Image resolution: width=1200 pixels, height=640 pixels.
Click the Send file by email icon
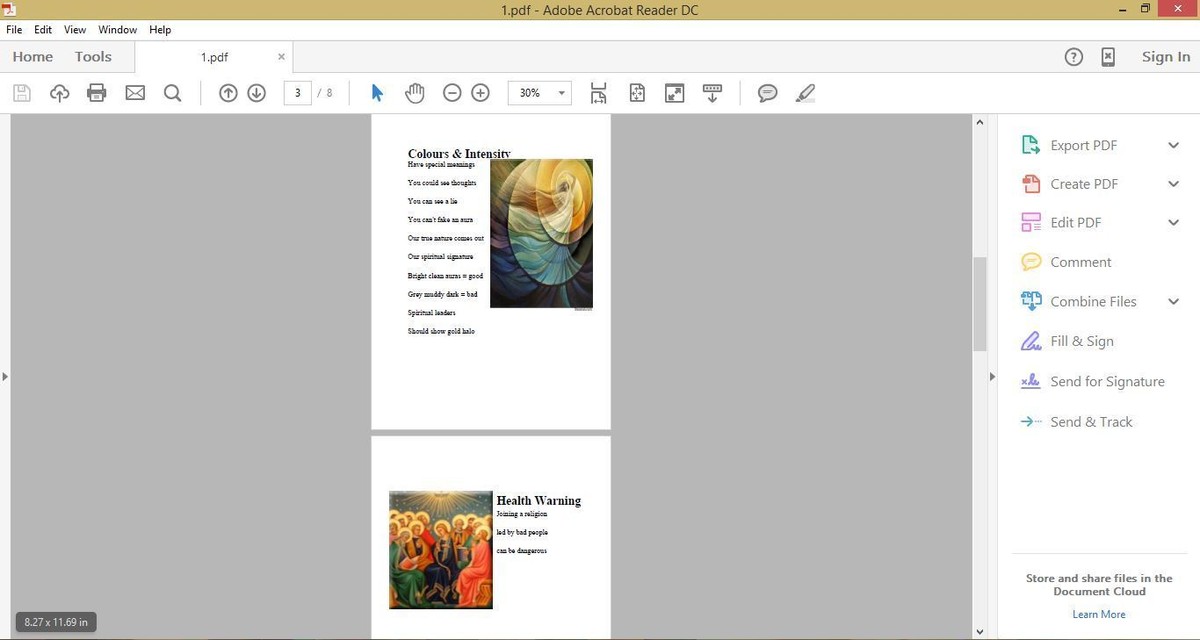[x=135, y=93]
